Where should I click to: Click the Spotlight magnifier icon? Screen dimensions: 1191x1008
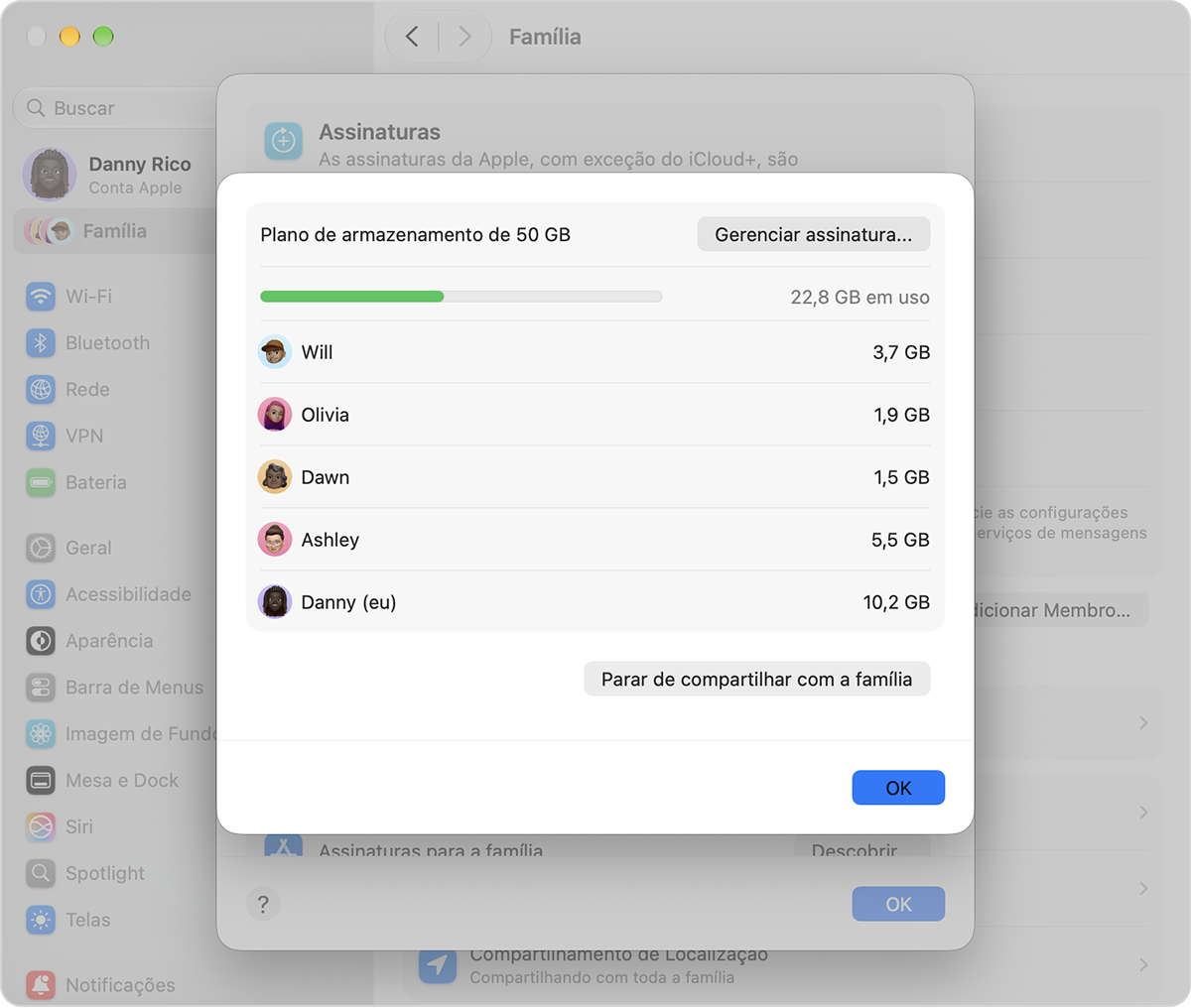point(41,873)
